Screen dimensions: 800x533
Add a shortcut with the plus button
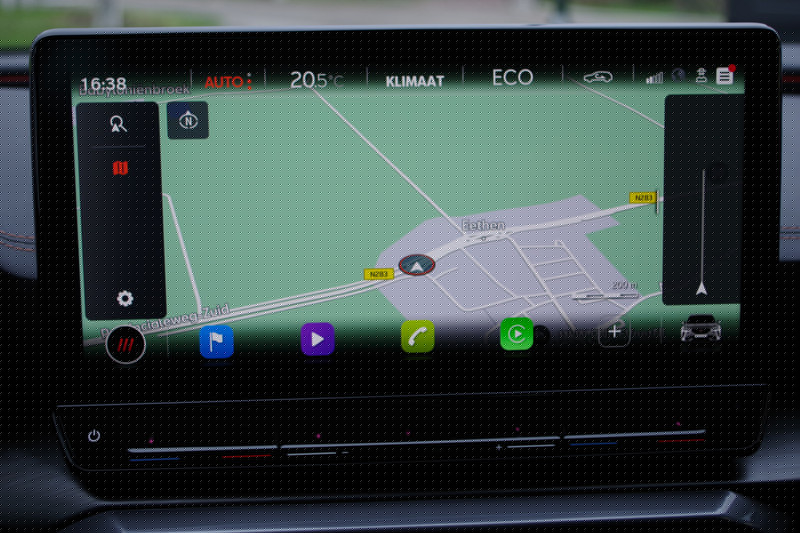[x=614, y=332]
